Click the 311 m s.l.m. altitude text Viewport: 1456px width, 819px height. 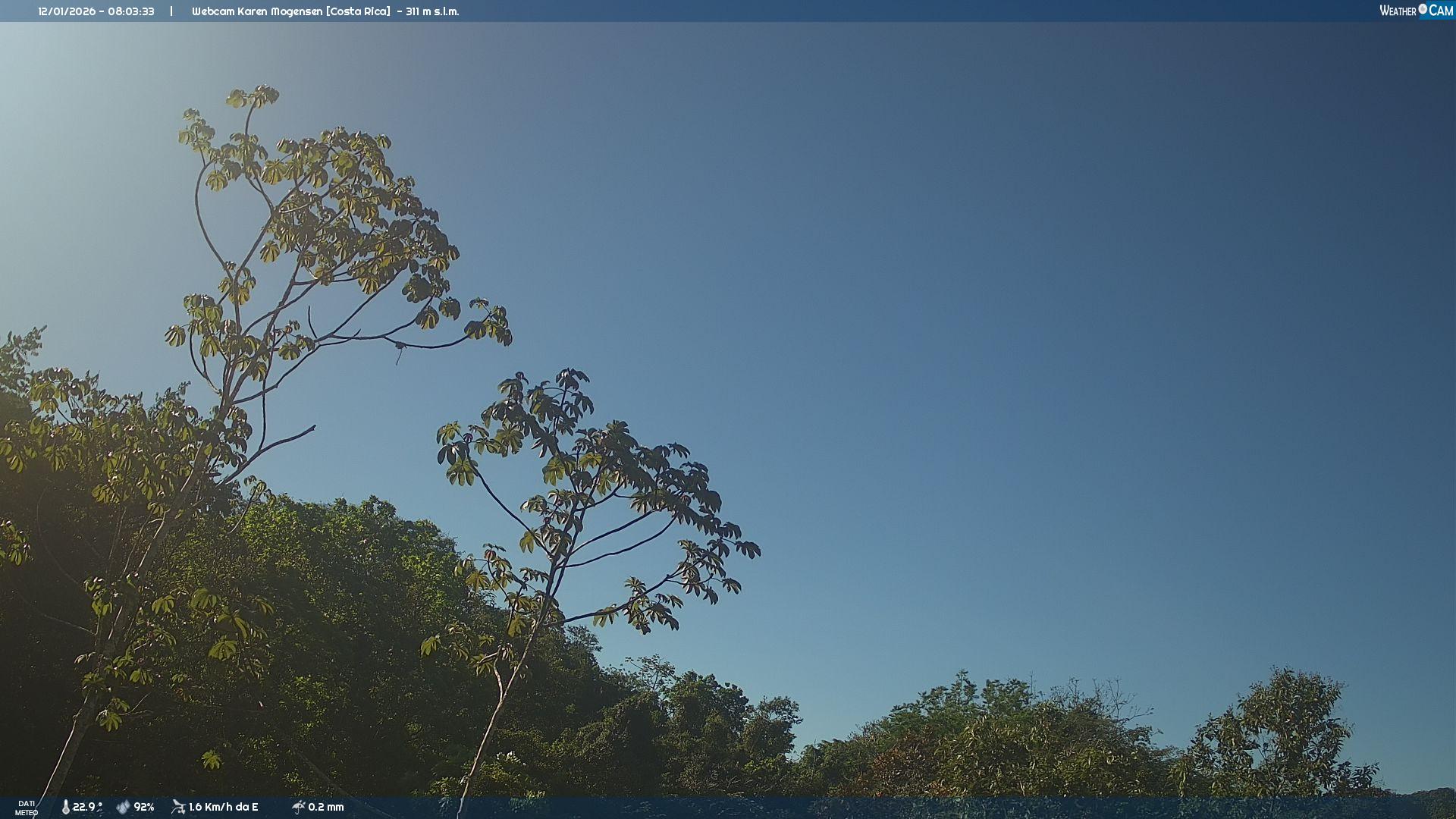[432, 11]
